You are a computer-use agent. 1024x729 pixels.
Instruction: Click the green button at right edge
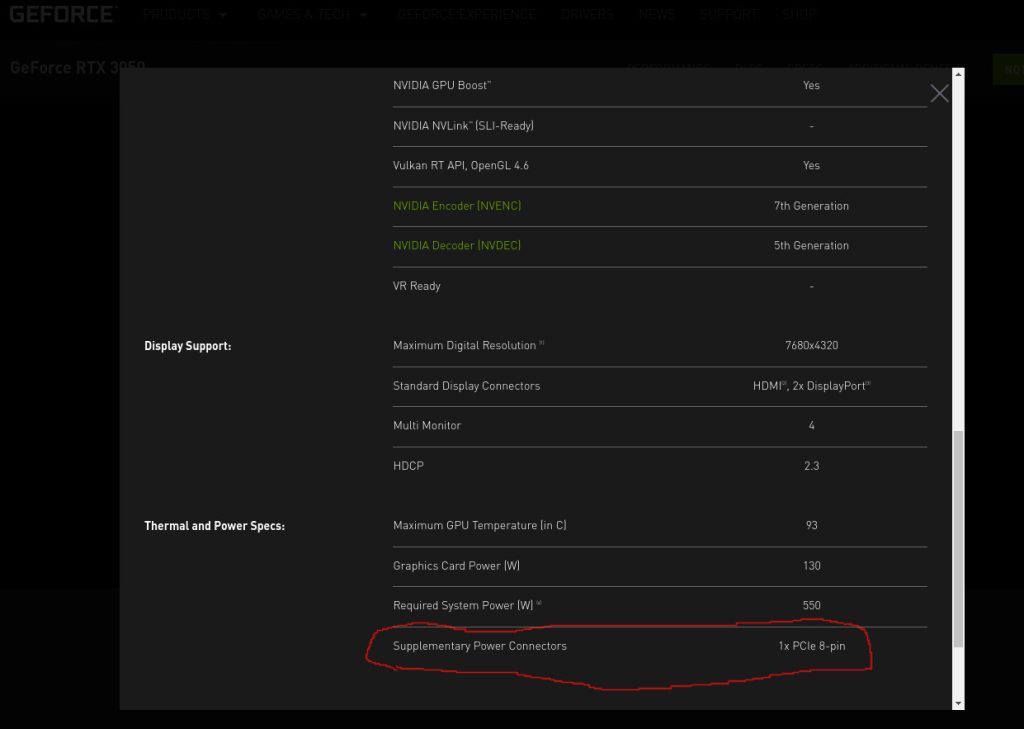pos(1010,70)
